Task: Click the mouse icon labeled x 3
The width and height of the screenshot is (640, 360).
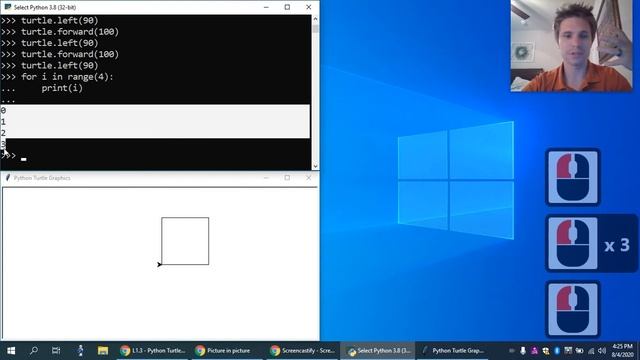Action: point(573,244)
